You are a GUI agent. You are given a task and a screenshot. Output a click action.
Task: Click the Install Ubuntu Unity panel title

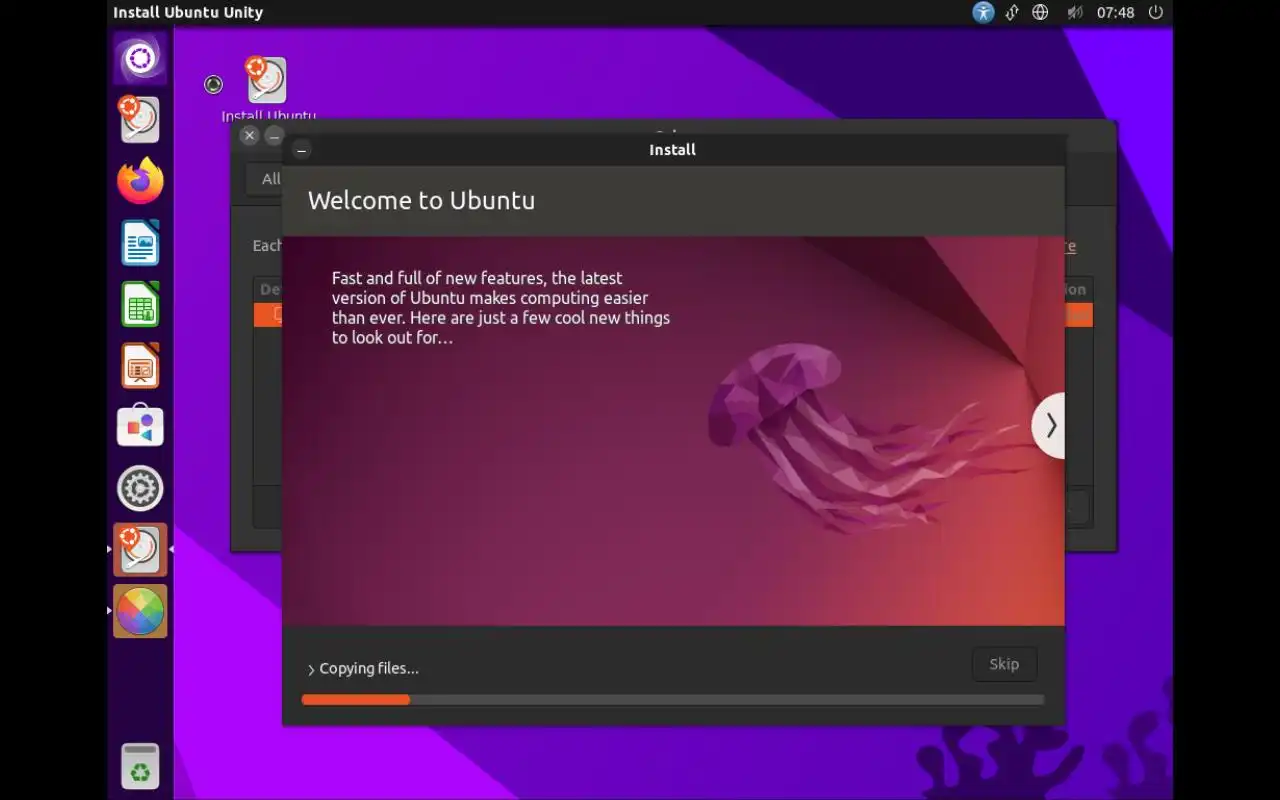pos(188,12)
